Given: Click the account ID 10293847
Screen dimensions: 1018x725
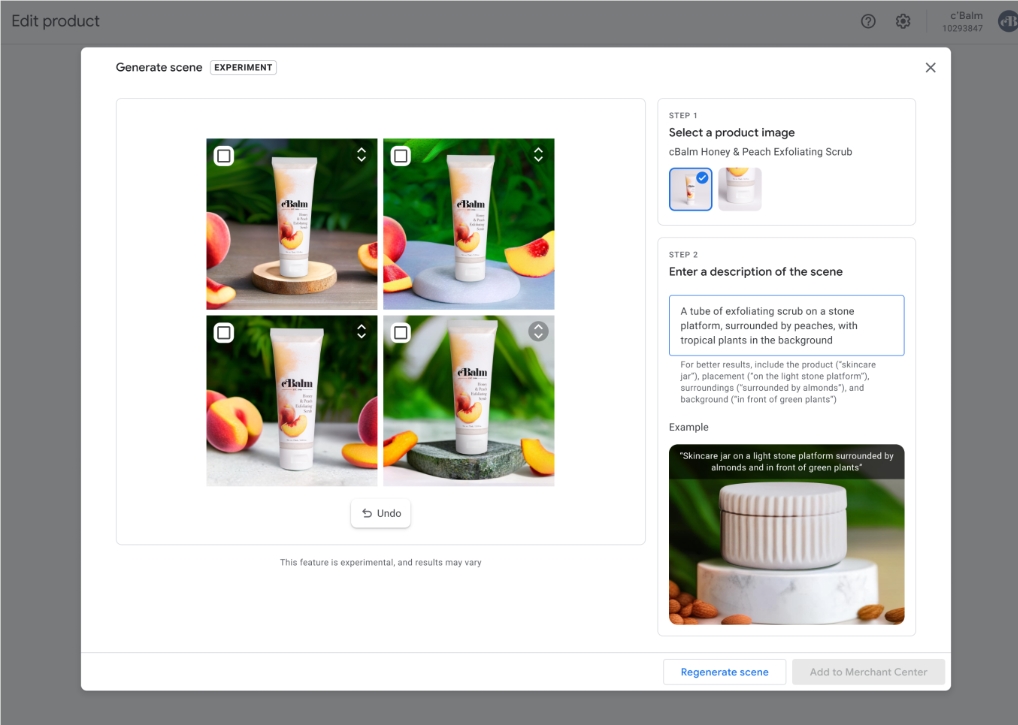Looking at the screenshot, I should 962,29.
